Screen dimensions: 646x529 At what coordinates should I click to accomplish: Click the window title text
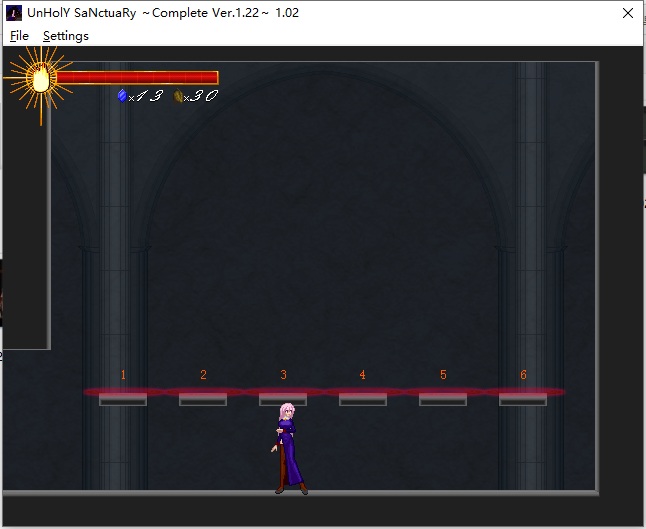[x=163, y=13]
